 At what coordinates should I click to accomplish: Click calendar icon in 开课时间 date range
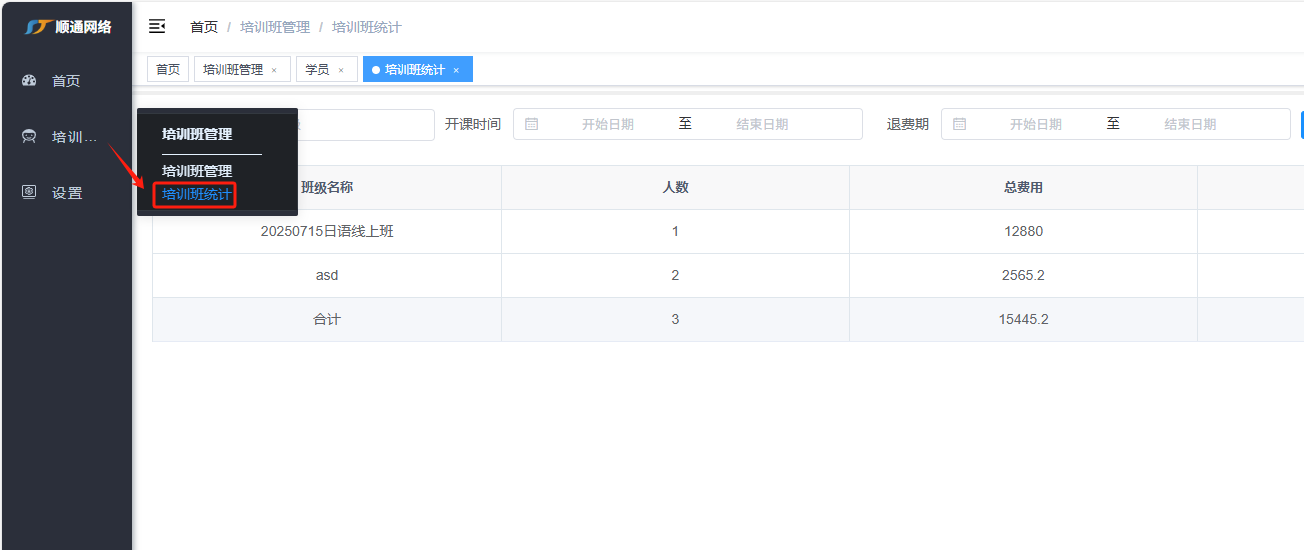coord(531,124)
